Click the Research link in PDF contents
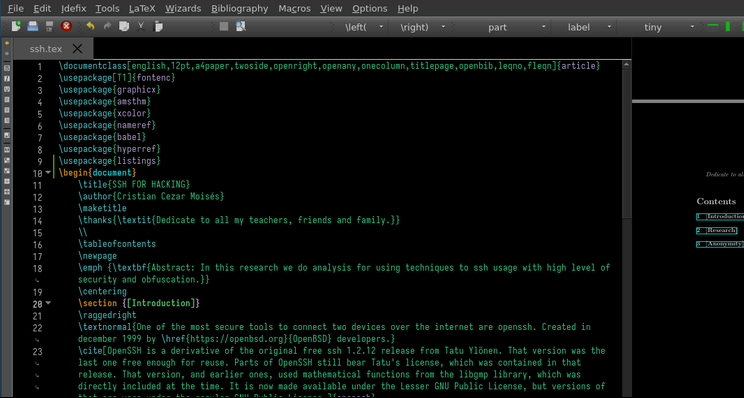 pos(716,230)
